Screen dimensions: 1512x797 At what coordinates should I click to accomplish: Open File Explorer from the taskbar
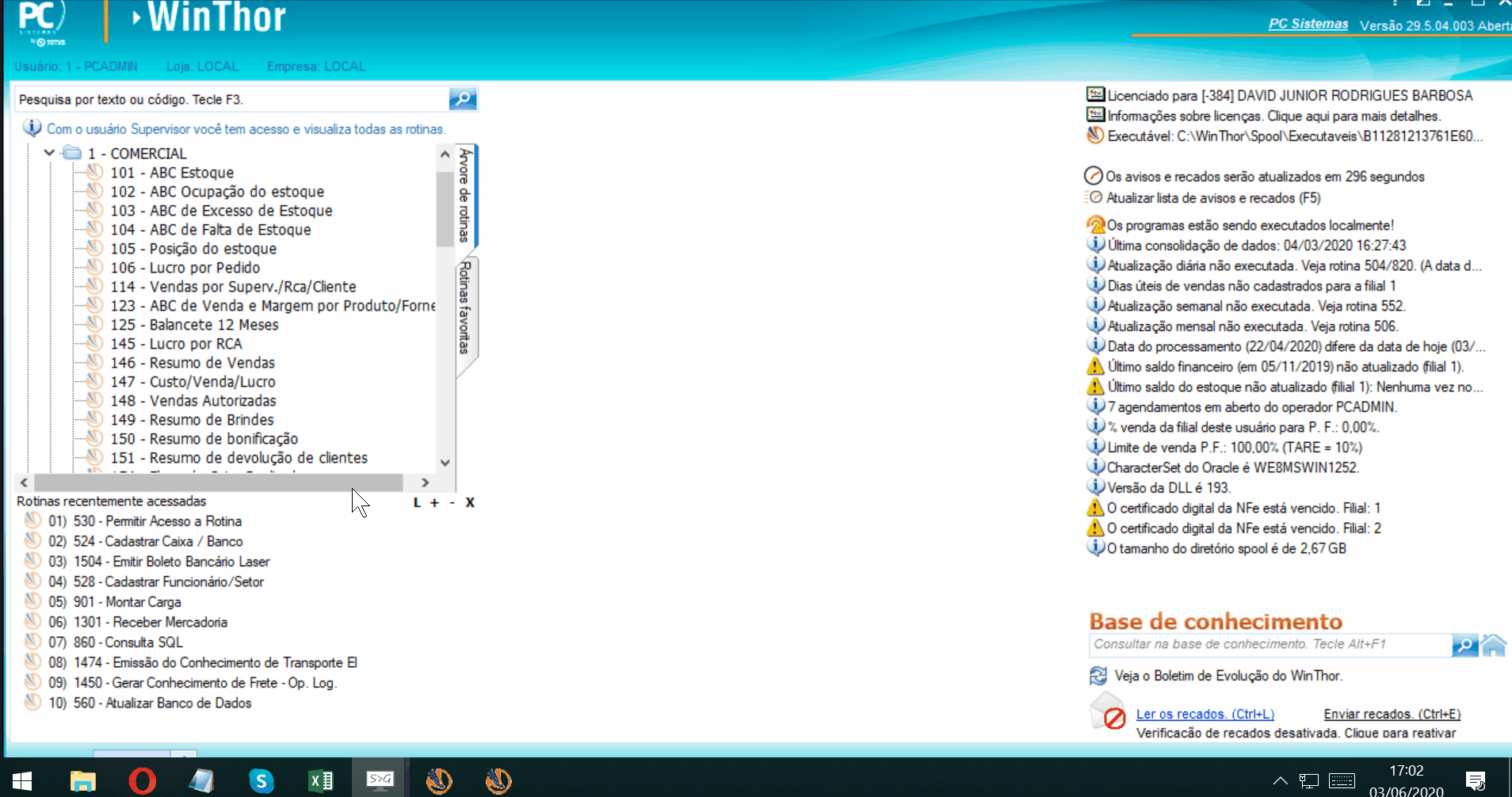tap(82, 781)
